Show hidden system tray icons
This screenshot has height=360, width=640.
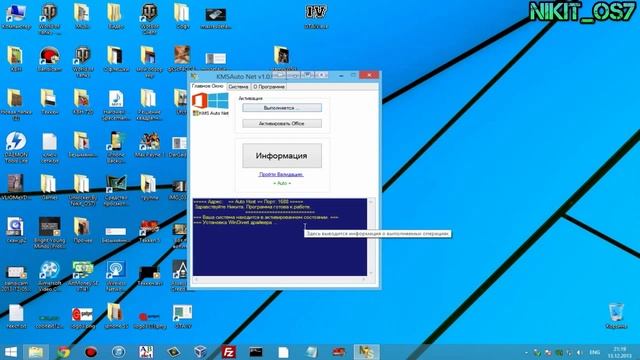(526, 352)
